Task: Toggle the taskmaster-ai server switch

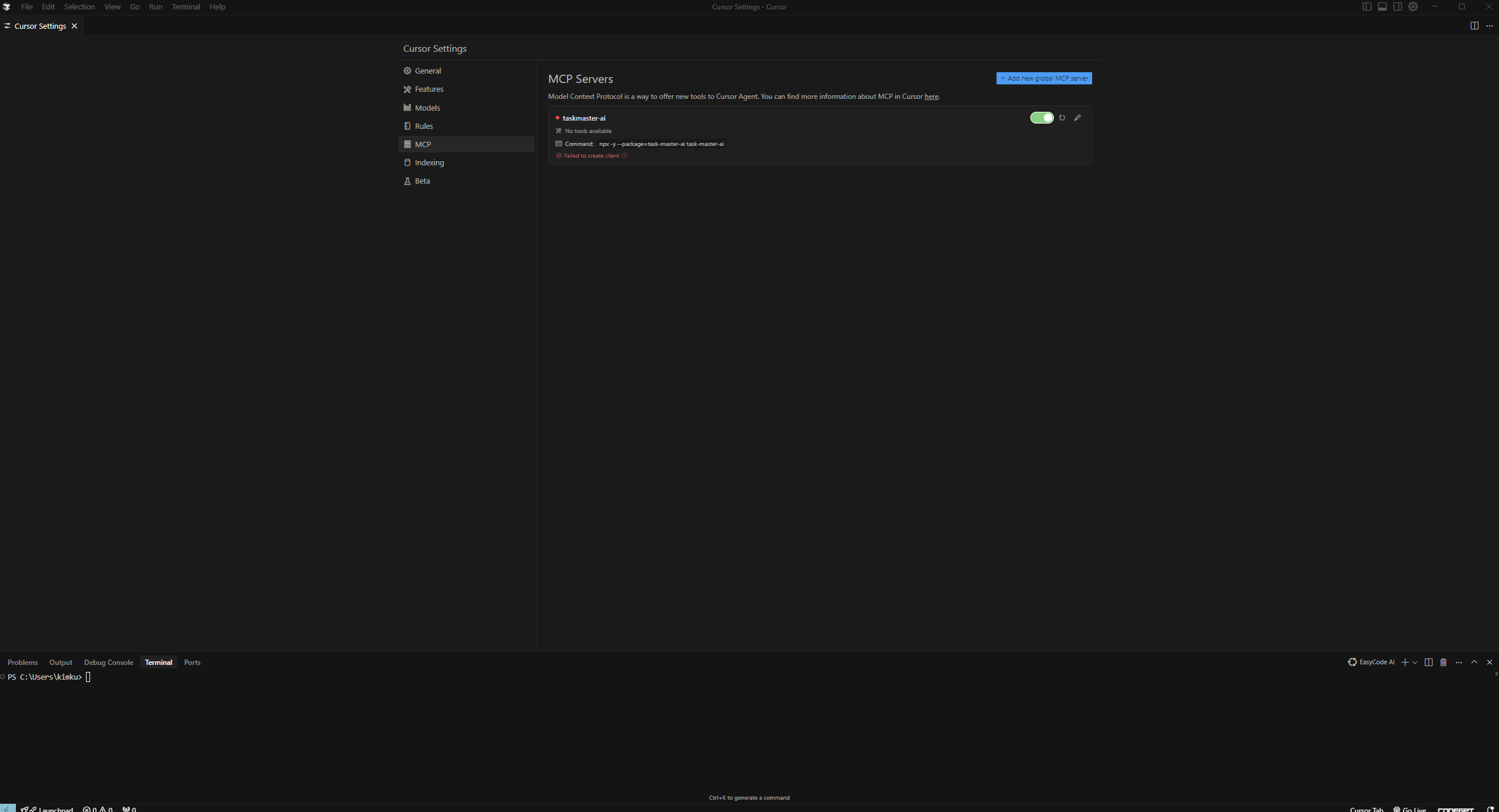Action: pos(1042,118)
